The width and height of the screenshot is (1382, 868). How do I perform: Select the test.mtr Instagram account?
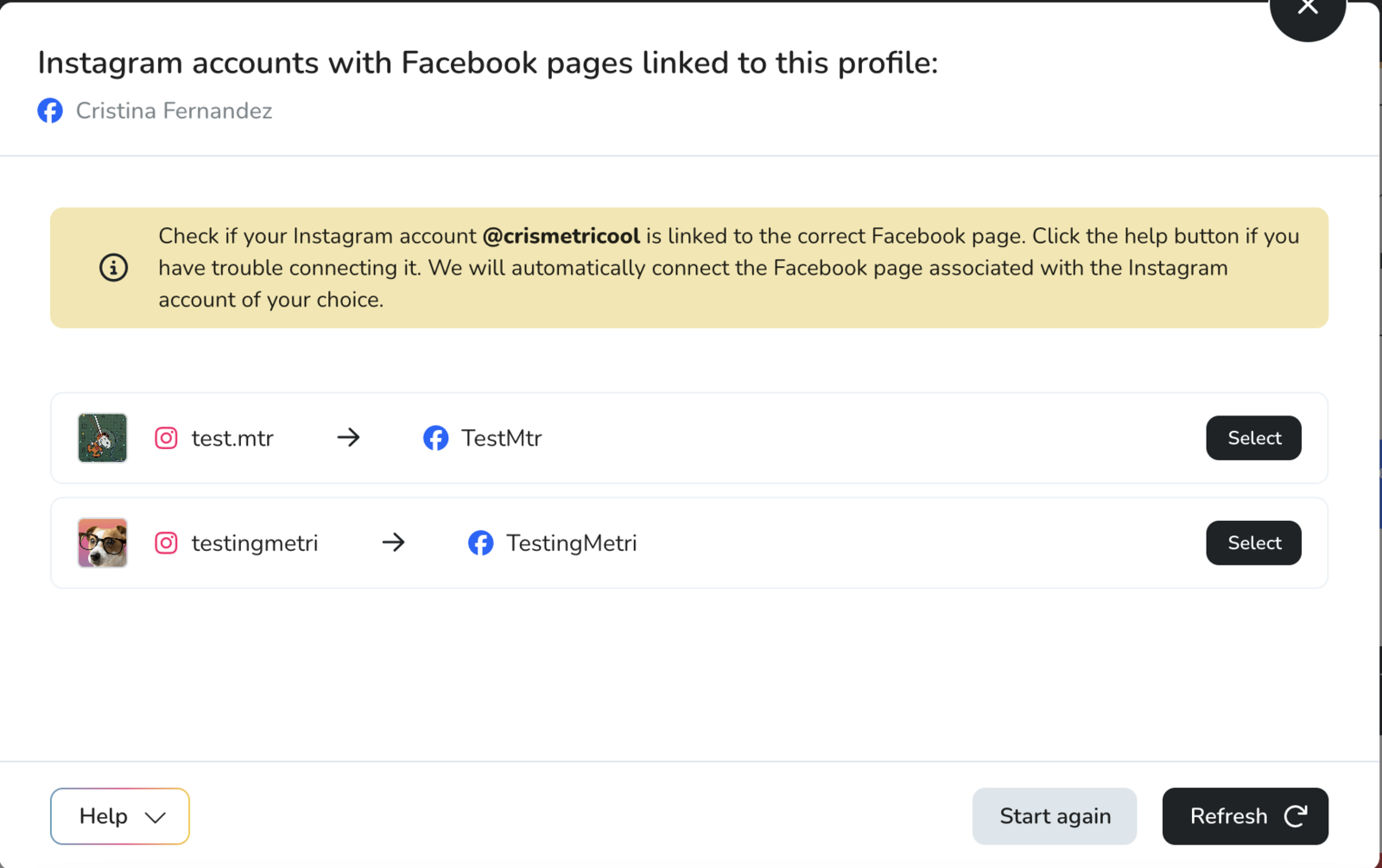(x=1253, y=438)
